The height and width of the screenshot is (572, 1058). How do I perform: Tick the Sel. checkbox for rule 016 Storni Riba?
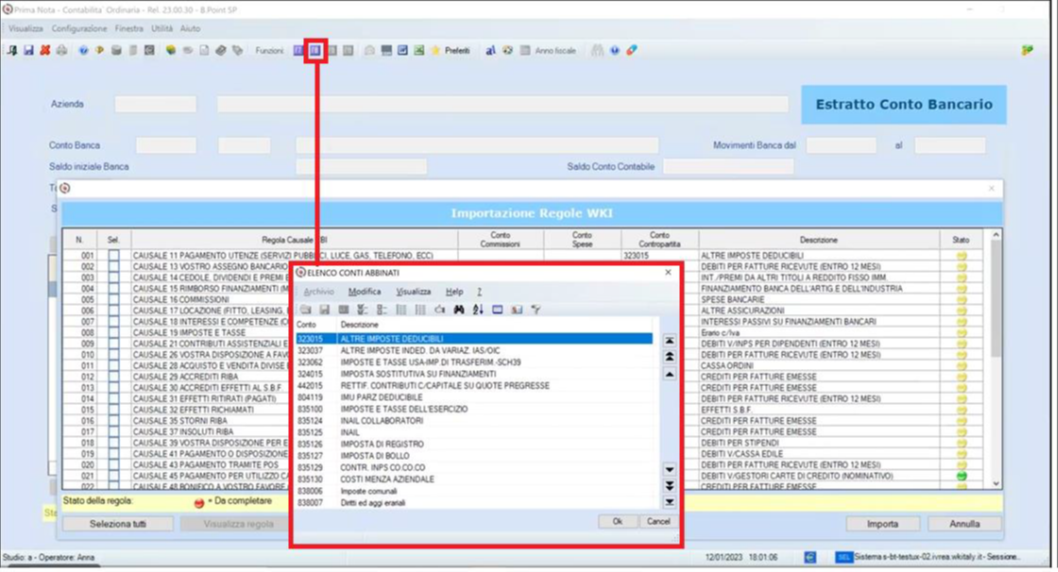[x=113, y=421]
